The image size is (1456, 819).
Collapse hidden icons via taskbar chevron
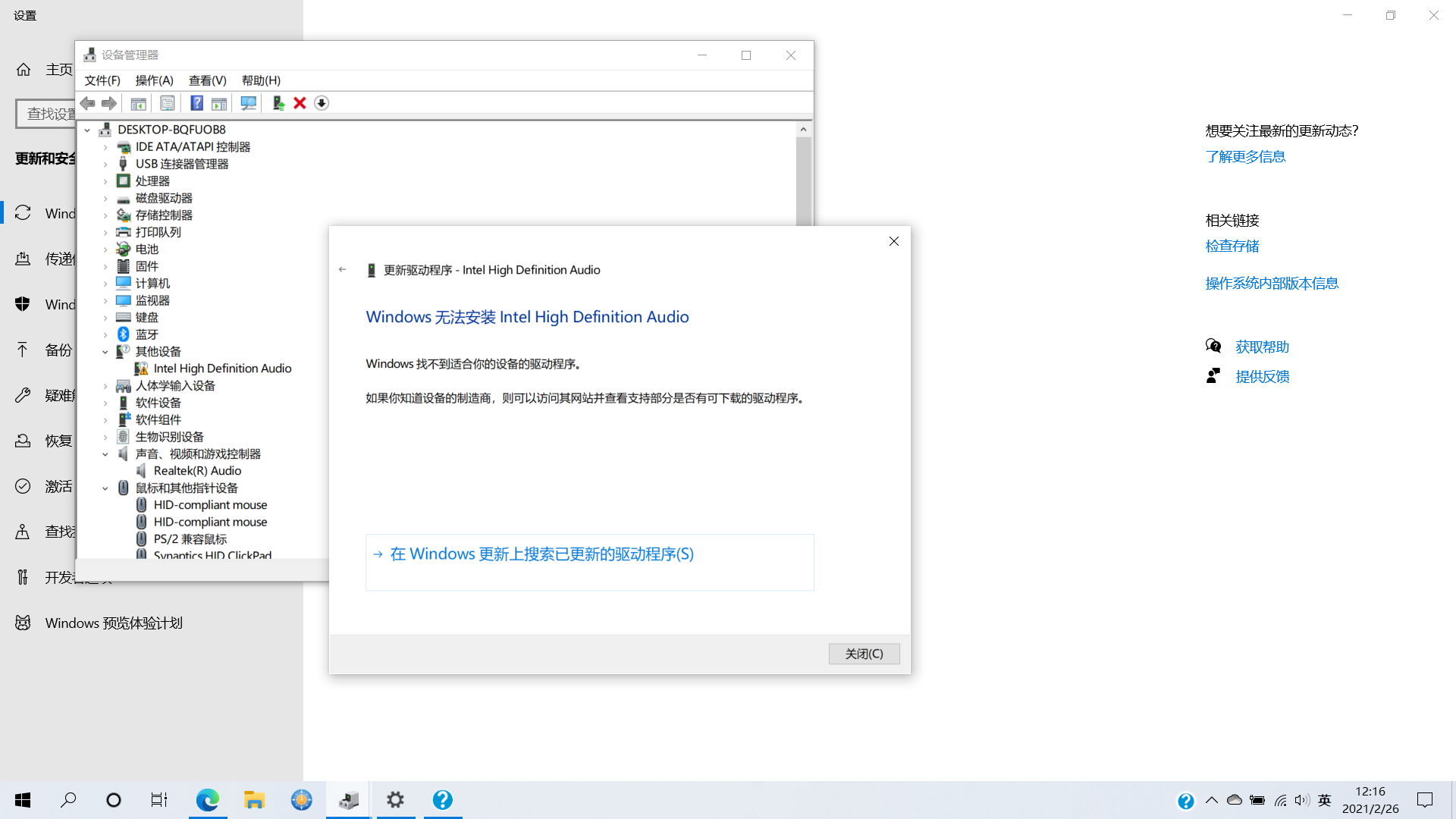[1212, 800]
